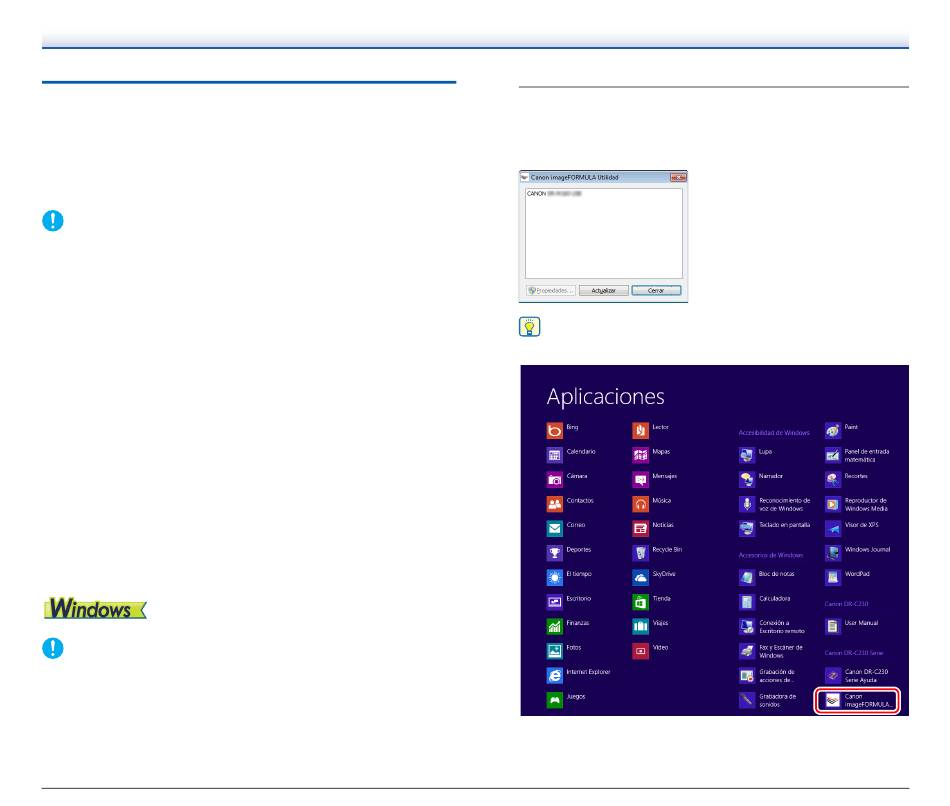Open the Deportes app tile

pos(568,553)
